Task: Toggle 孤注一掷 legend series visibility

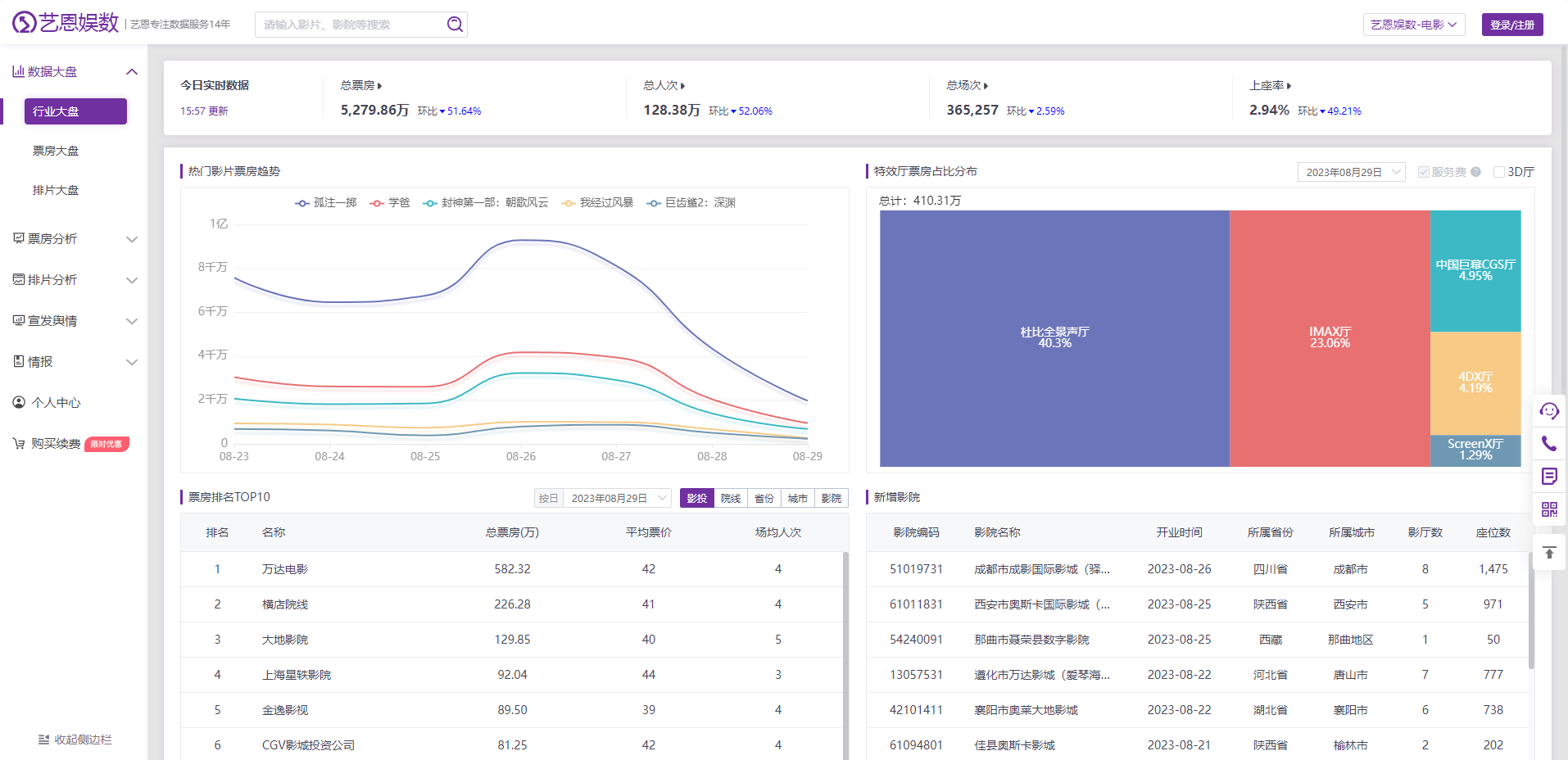Action: click(x=326, y=203)
